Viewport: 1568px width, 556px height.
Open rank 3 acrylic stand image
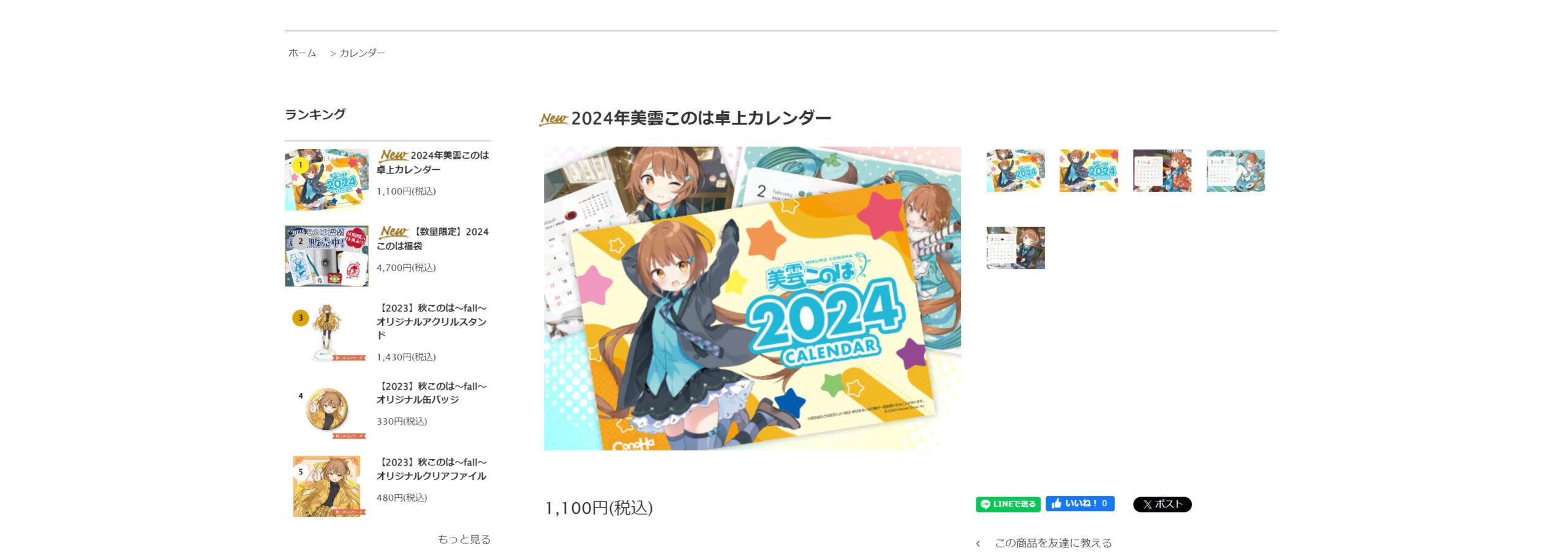326,332
